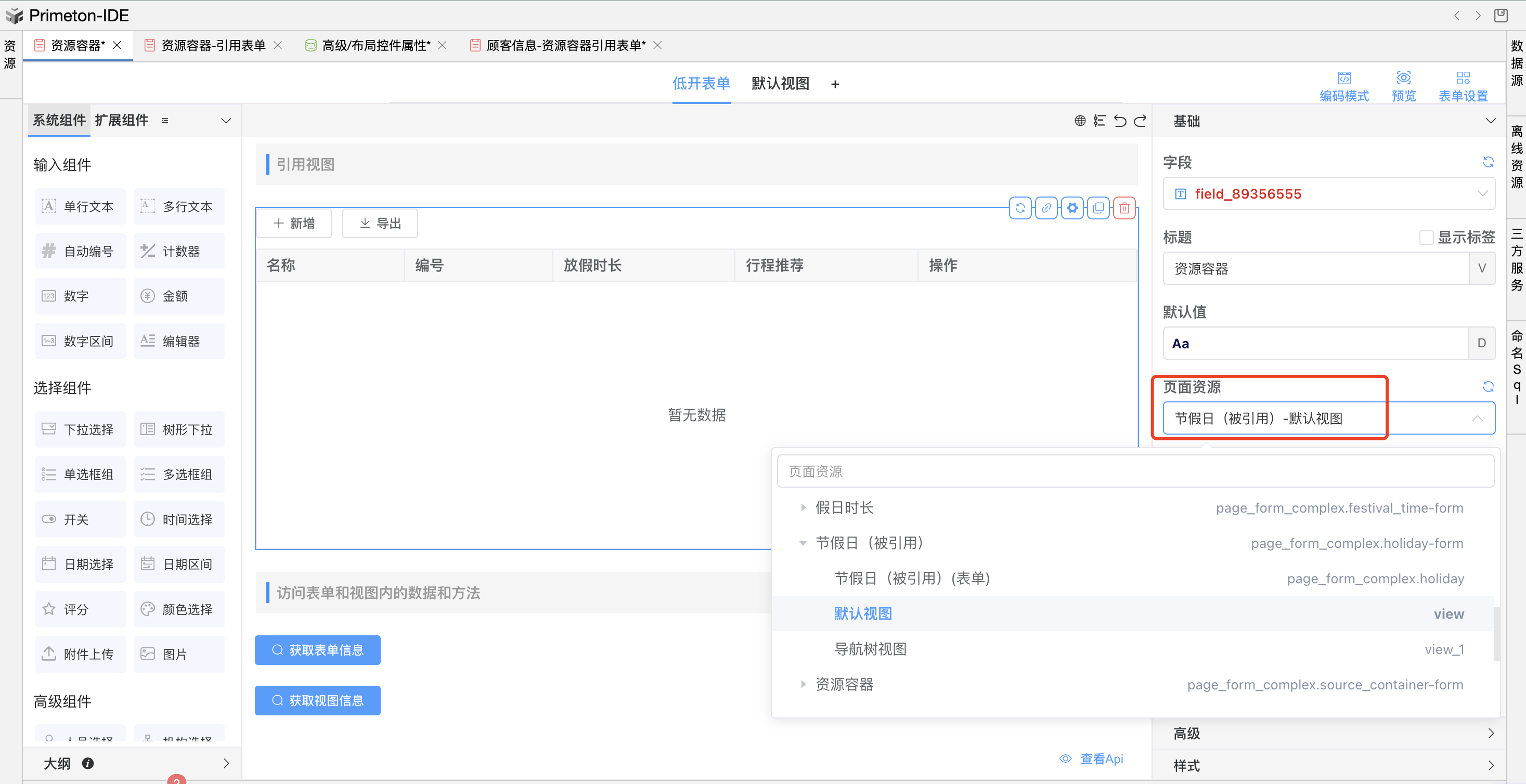Click the gear settings icon on component toolbar
Image resolution: width=1526 pixels, height=784 pixels.
pyautogui.click(x=1072, y=208)
